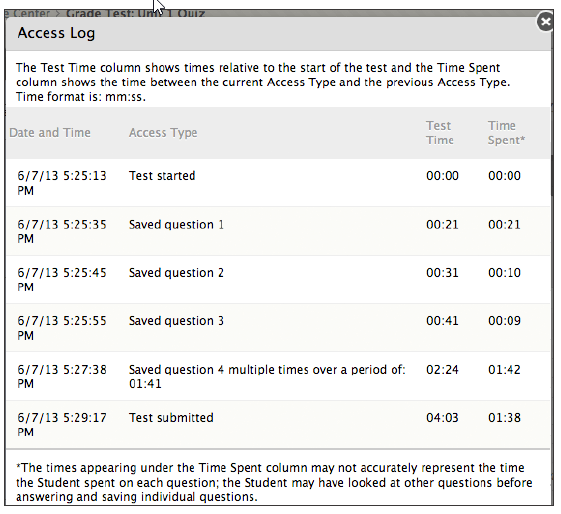
Task: Click the Time Spent column header
Action: point(506,133)
